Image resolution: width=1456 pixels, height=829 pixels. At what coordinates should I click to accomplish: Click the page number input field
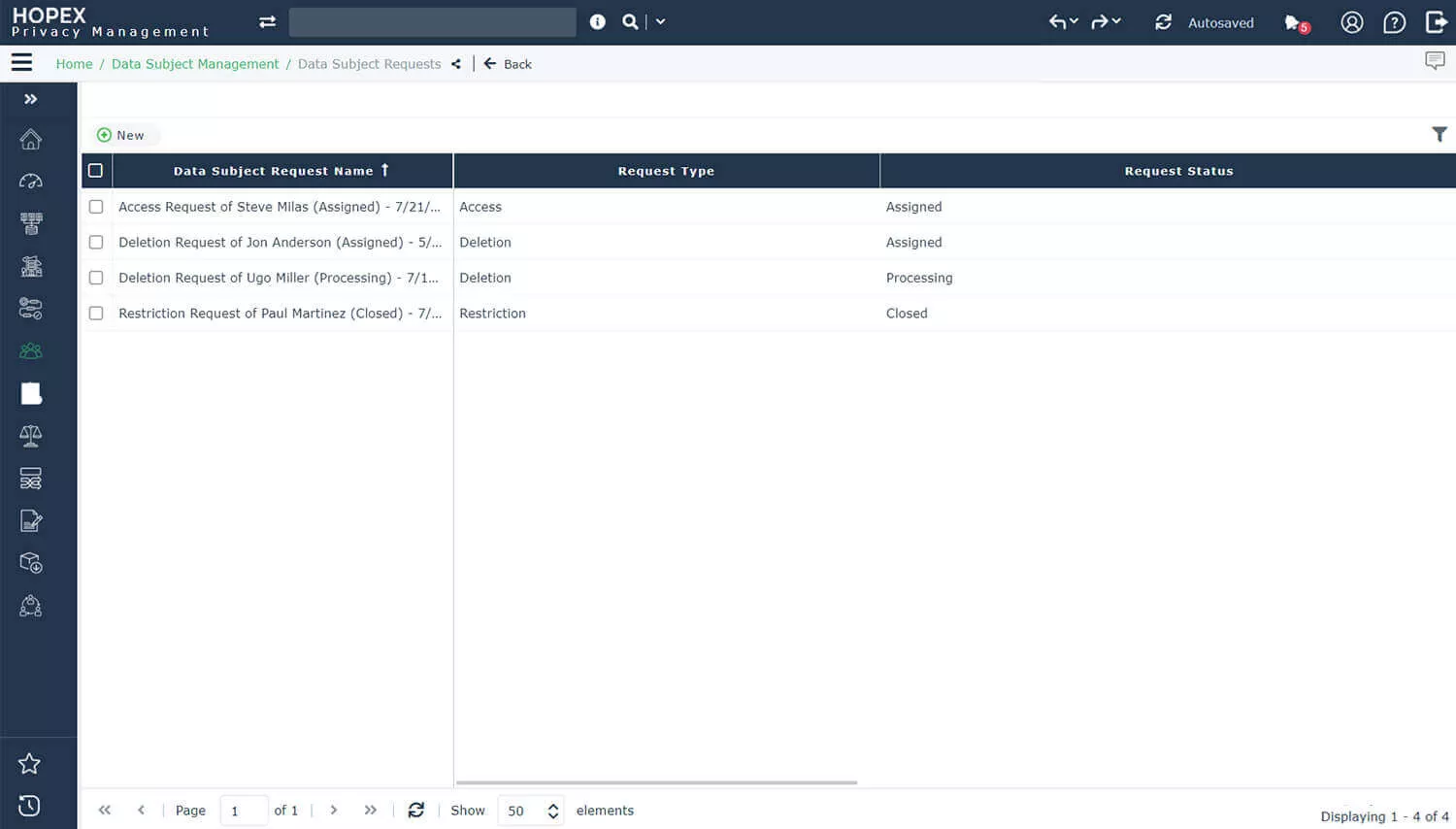244,811
